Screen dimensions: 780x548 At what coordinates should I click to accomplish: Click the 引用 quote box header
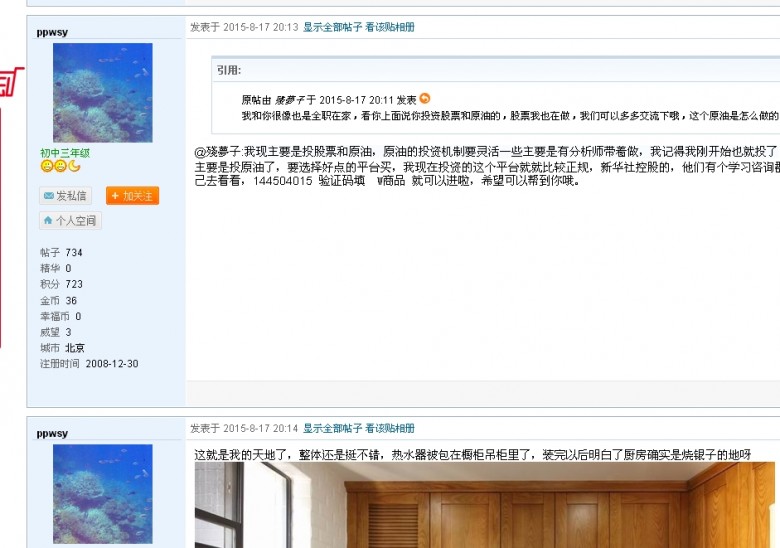[x=228, y=70]
